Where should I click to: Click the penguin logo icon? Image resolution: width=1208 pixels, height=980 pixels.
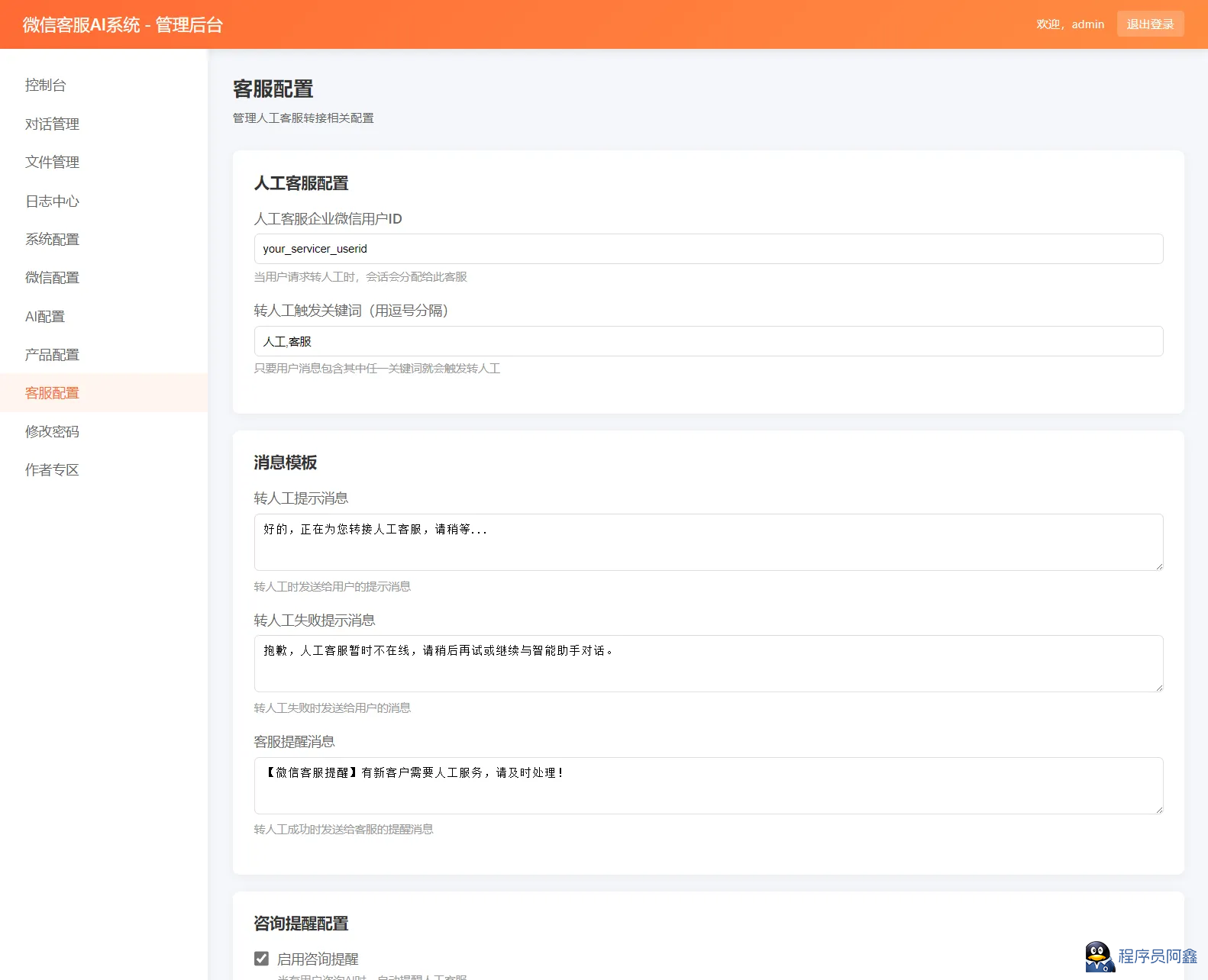1099,957
